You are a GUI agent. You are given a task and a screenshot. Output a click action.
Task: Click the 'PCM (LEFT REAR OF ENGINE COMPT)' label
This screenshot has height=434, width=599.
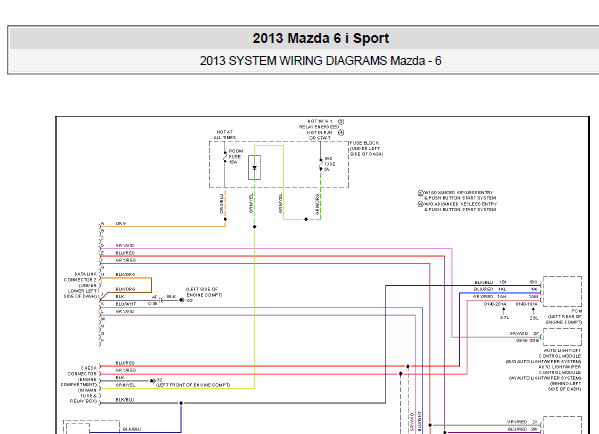coord(564,317)
